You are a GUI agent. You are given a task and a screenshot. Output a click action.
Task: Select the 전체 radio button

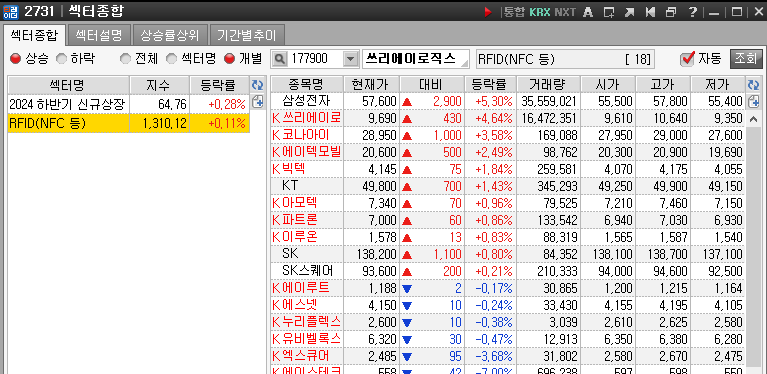(x=126, y=59)
